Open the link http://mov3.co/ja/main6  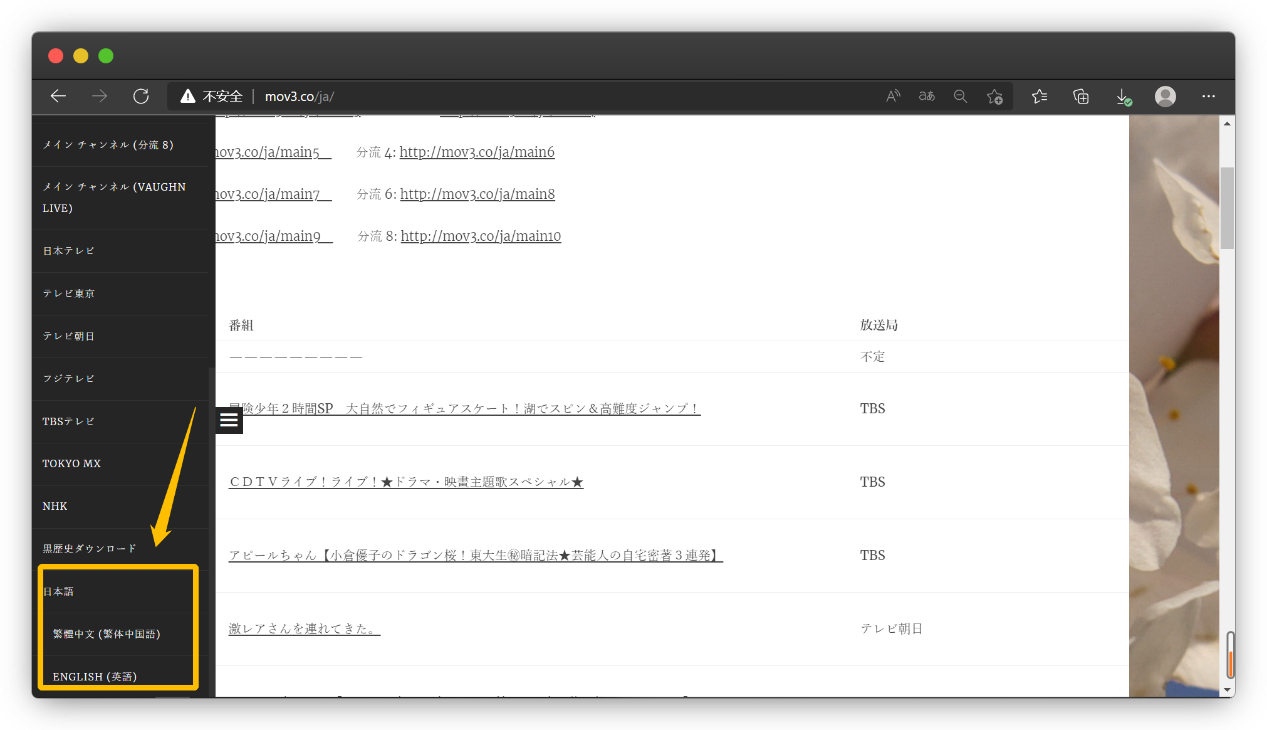477,152
